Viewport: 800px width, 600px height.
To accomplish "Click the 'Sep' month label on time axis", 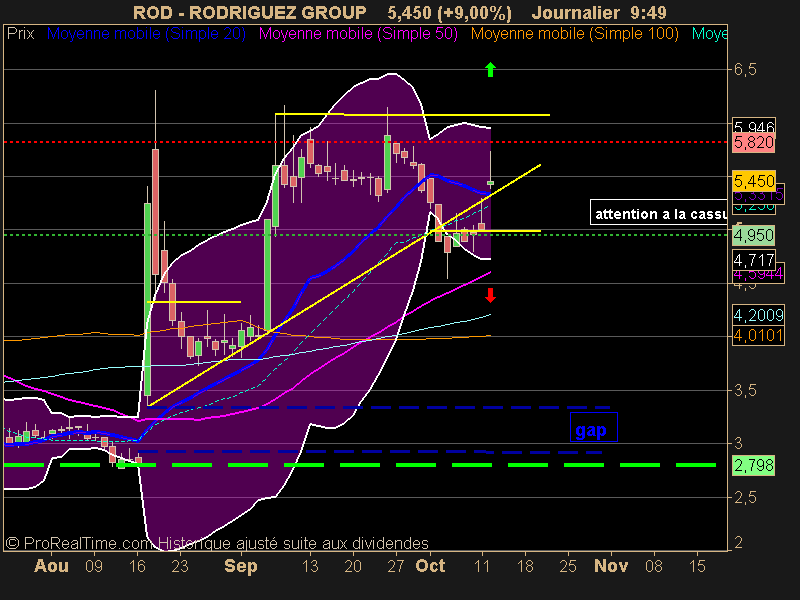I will tap(241, 566).
